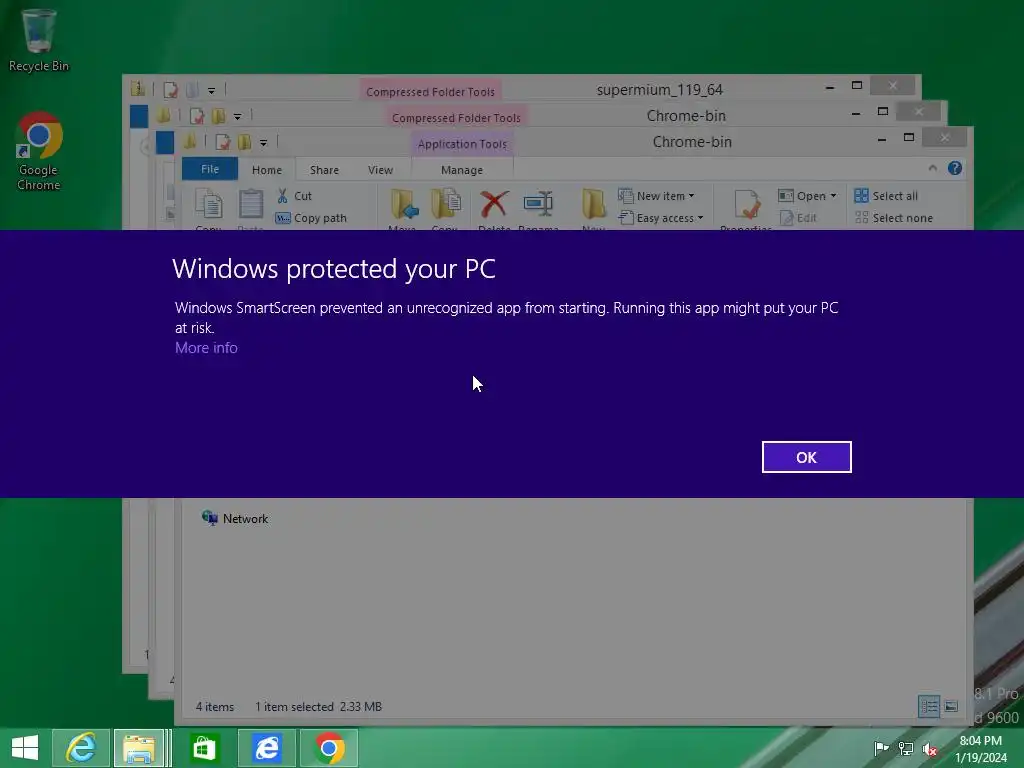Select Google Chrome desktop shortcut
Viewport: 1024px width, 768px height.
(39, 152)
